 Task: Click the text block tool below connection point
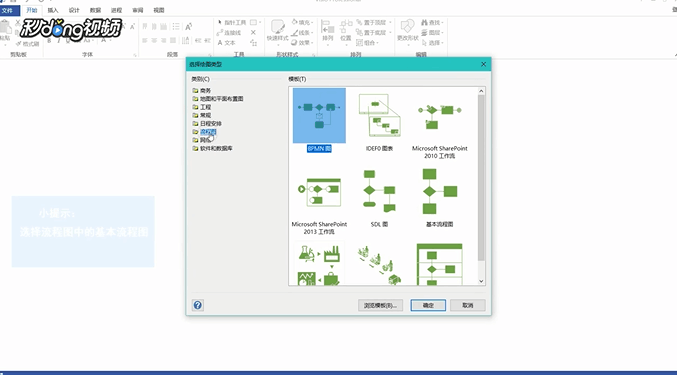(x=253, y=43)
